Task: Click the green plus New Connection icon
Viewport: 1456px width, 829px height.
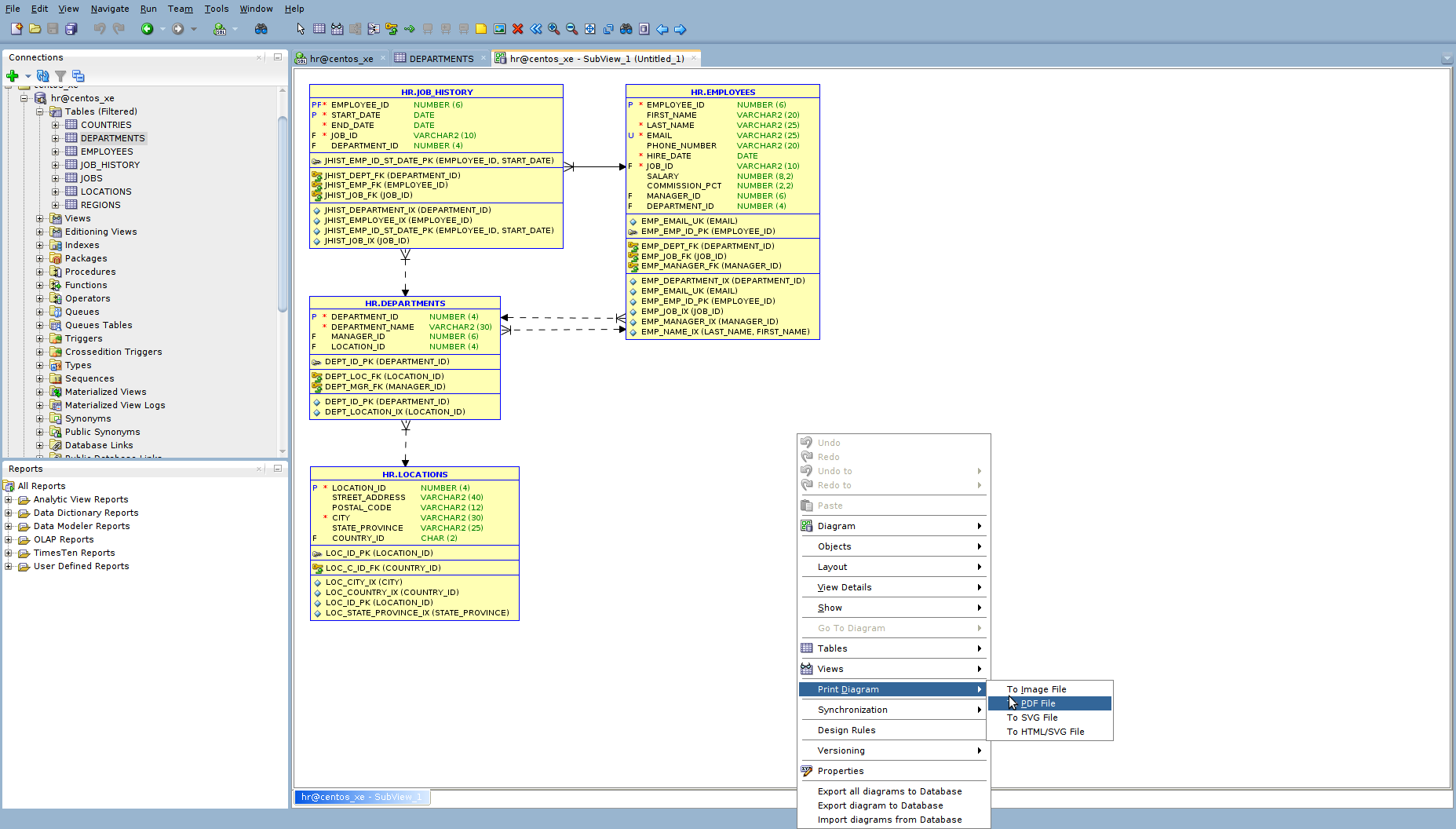Action: point(13,76)
